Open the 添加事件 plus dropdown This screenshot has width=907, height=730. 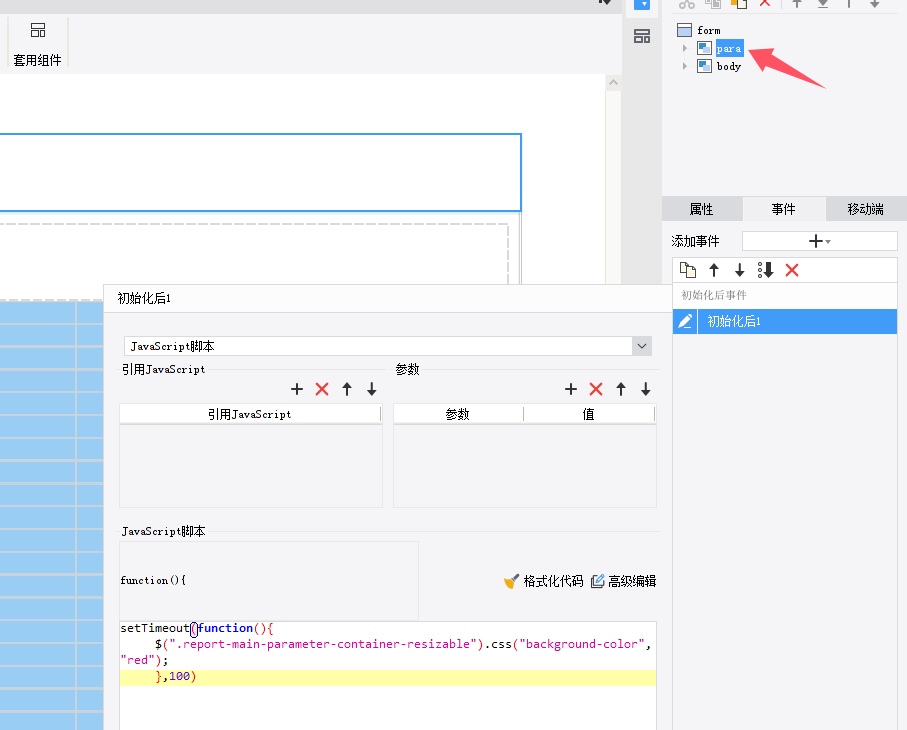pyautogui.click(x=819, y=241)
